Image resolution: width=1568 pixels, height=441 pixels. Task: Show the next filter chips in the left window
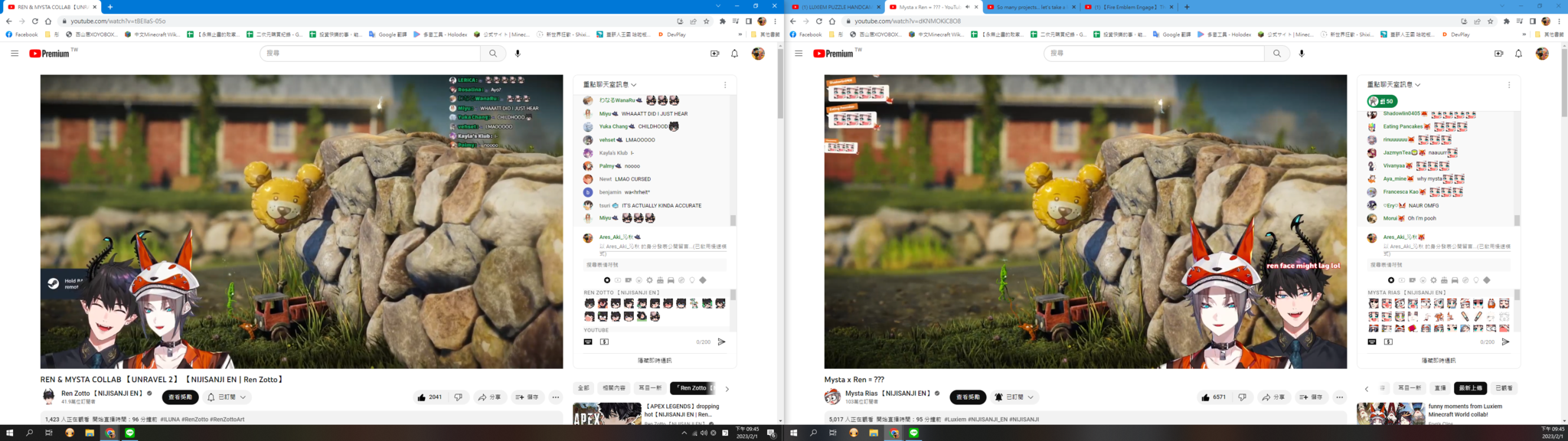click(727, 389)
